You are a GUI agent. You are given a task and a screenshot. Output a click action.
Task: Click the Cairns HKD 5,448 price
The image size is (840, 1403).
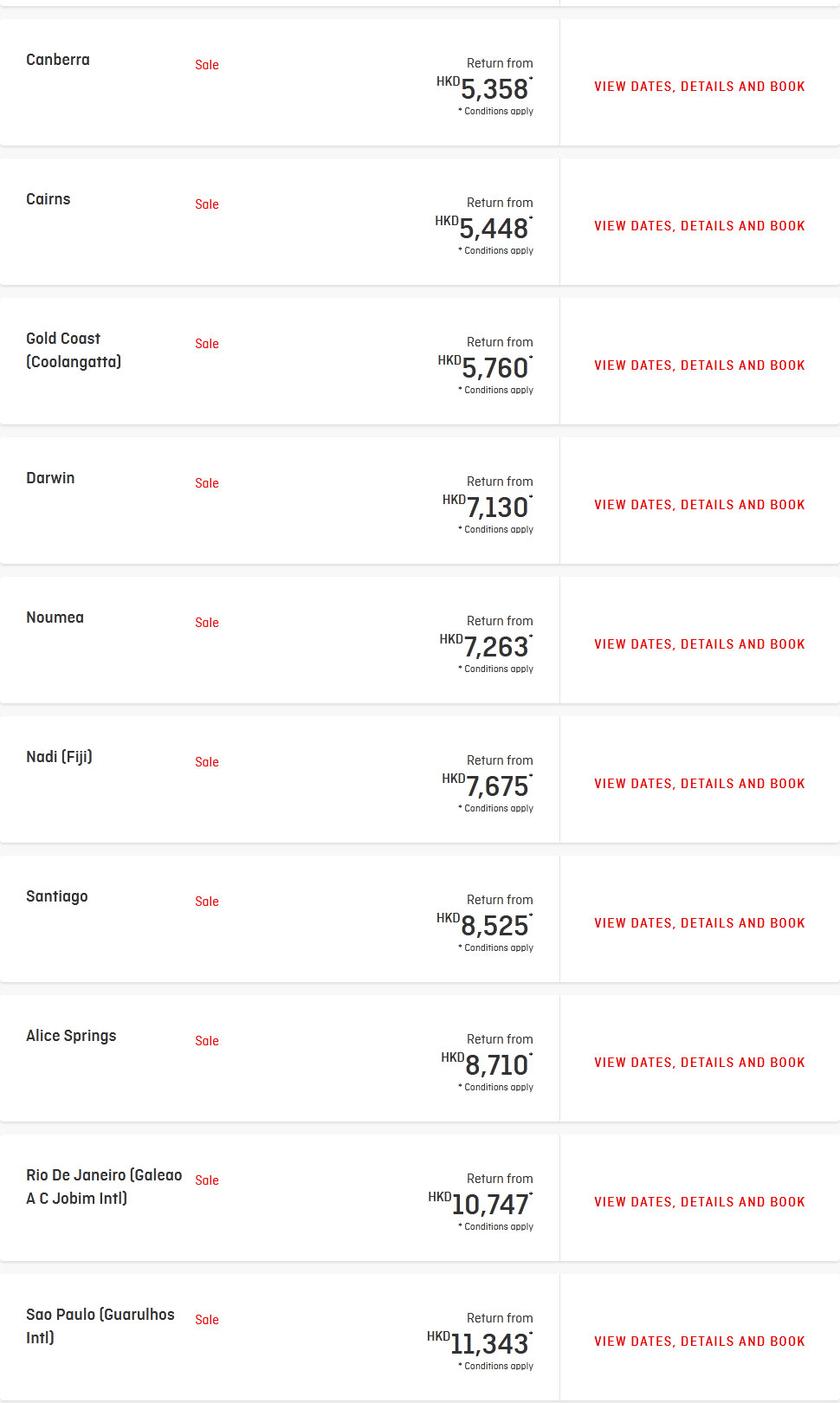484,228
